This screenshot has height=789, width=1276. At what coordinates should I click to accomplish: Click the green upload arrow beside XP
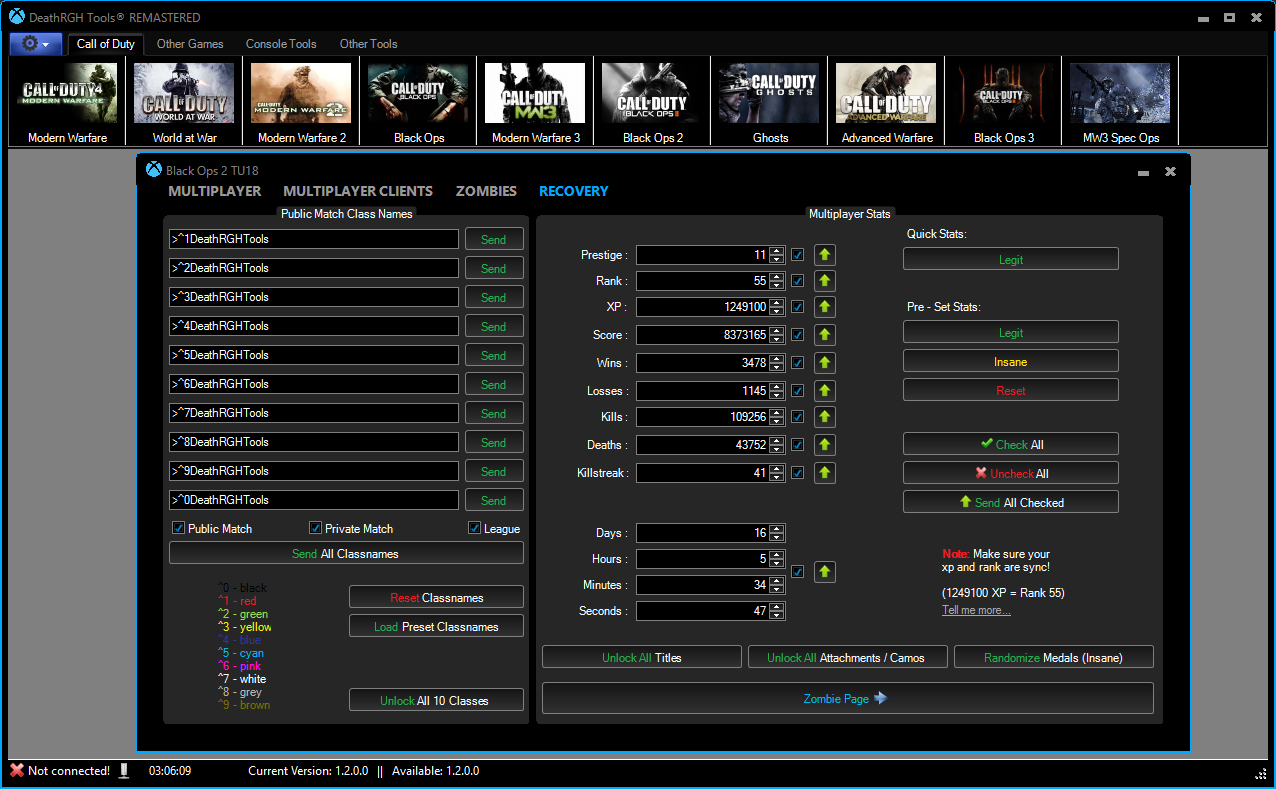click(825, 307)
